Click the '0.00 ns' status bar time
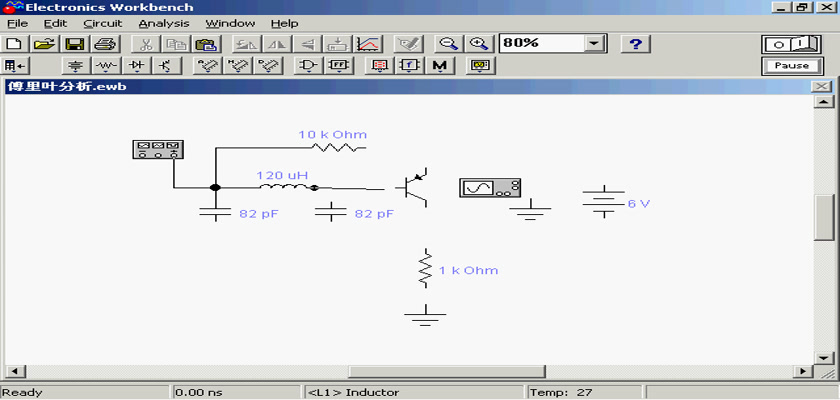Viewport: 840px width, 400px height. coord(199,393)
